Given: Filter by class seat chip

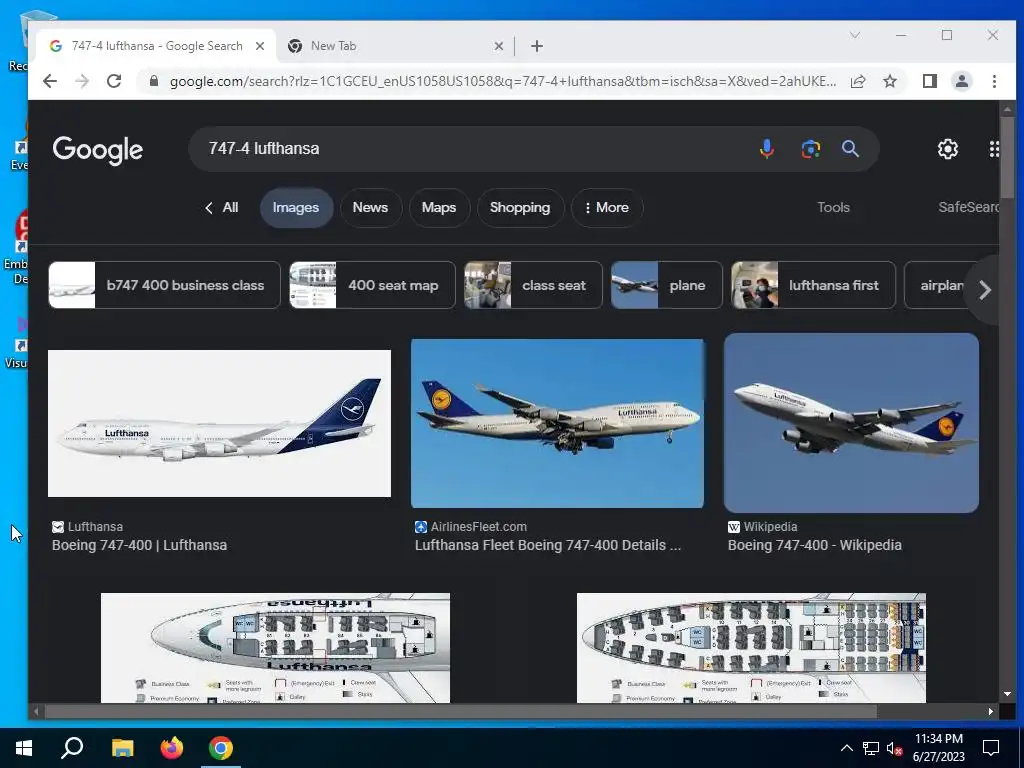Looking at the screenshot, I should [x=533, y=285].
